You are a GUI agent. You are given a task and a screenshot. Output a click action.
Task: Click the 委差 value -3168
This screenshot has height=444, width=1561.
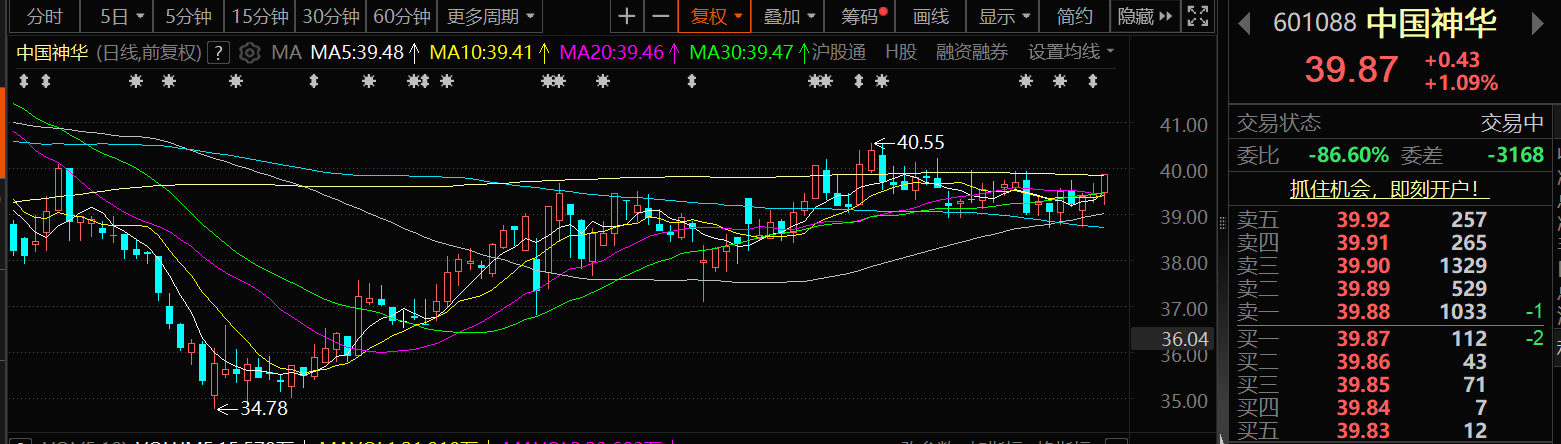[x=1517, y=156]
